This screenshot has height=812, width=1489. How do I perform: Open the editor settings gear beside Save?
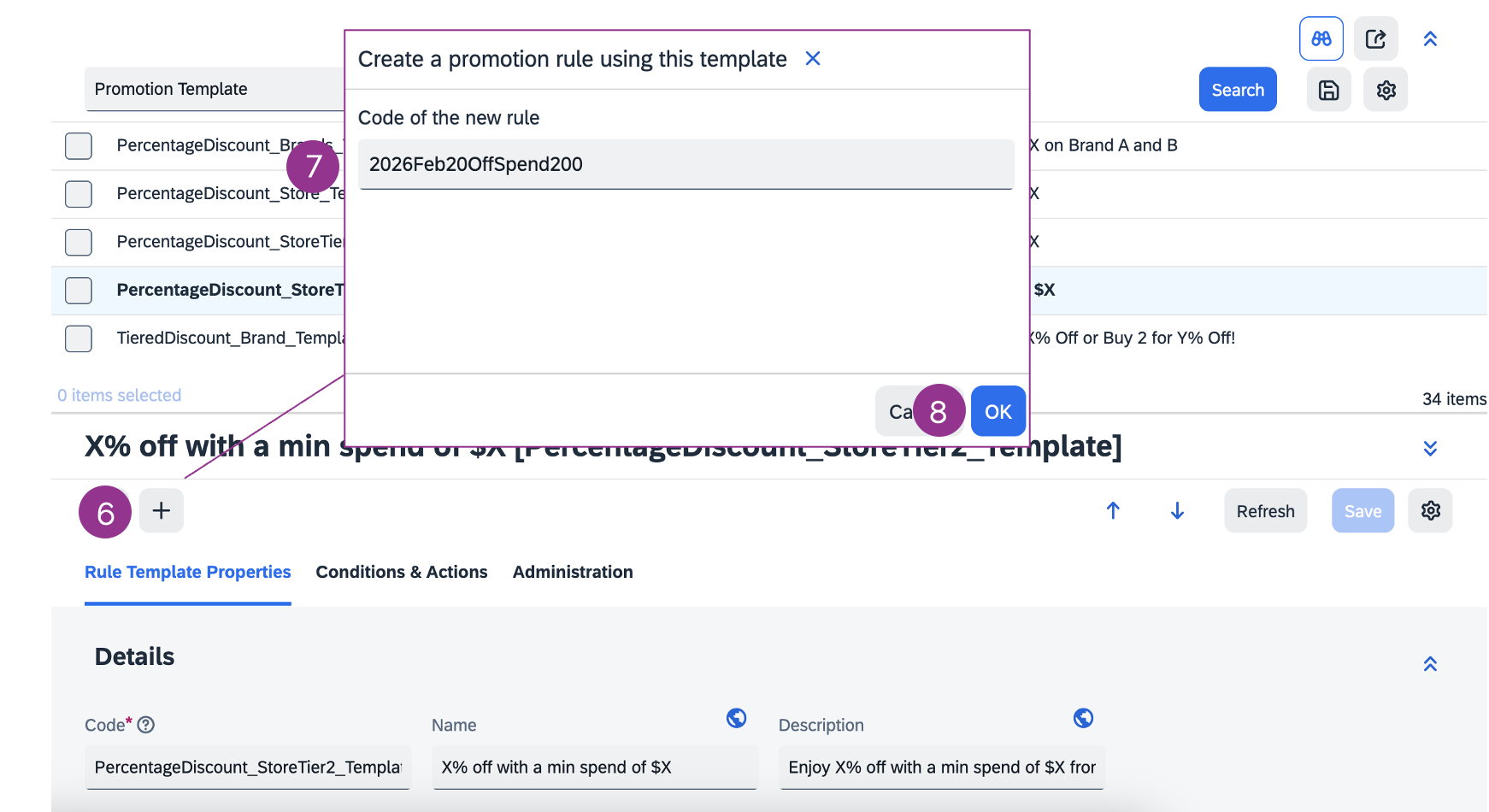(1430, 511)
